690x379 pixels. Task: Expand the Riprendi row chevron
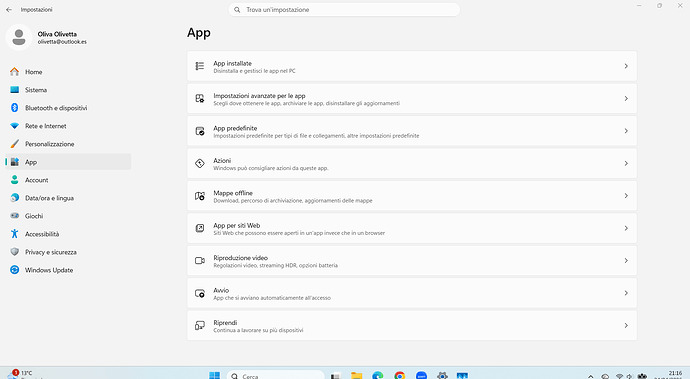pyautogui.click(x=626, y=325)
